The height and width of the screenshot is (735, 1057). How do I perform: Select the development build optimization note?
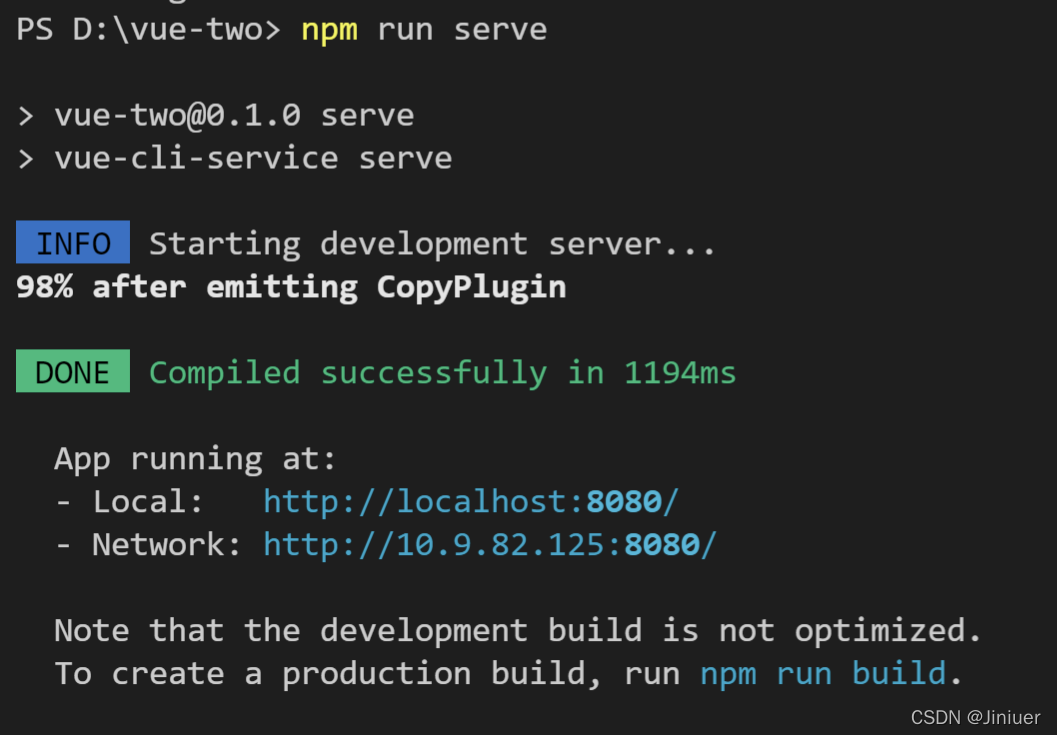click(518, 630)
